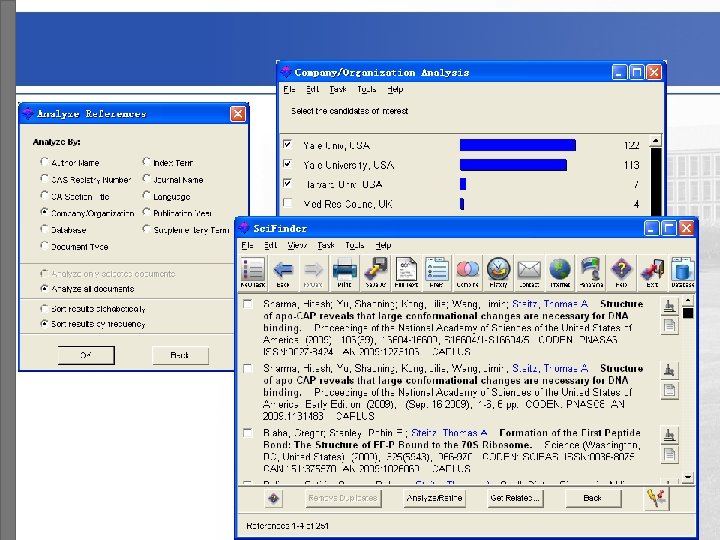
Task: Click OK in the Analyze References dialog
Action: click(x=86, y=355)
